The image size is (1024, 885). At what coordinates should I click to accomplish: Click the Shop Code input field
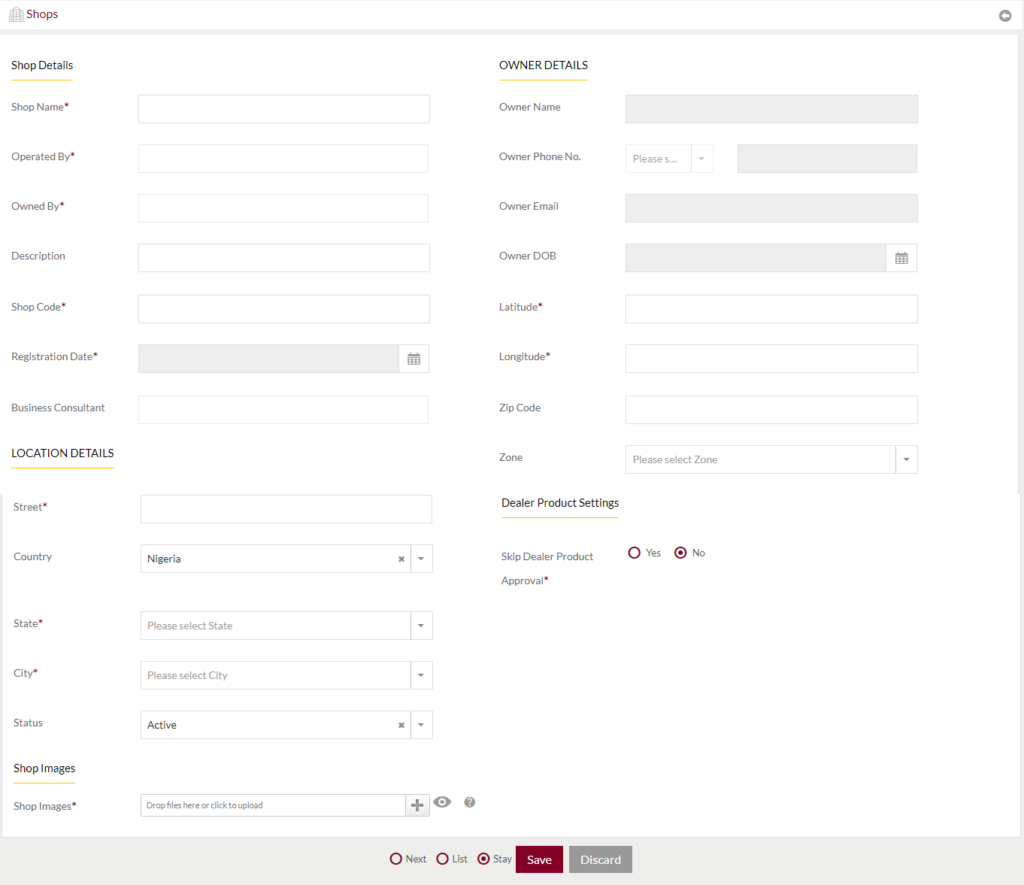click(284, 309)
